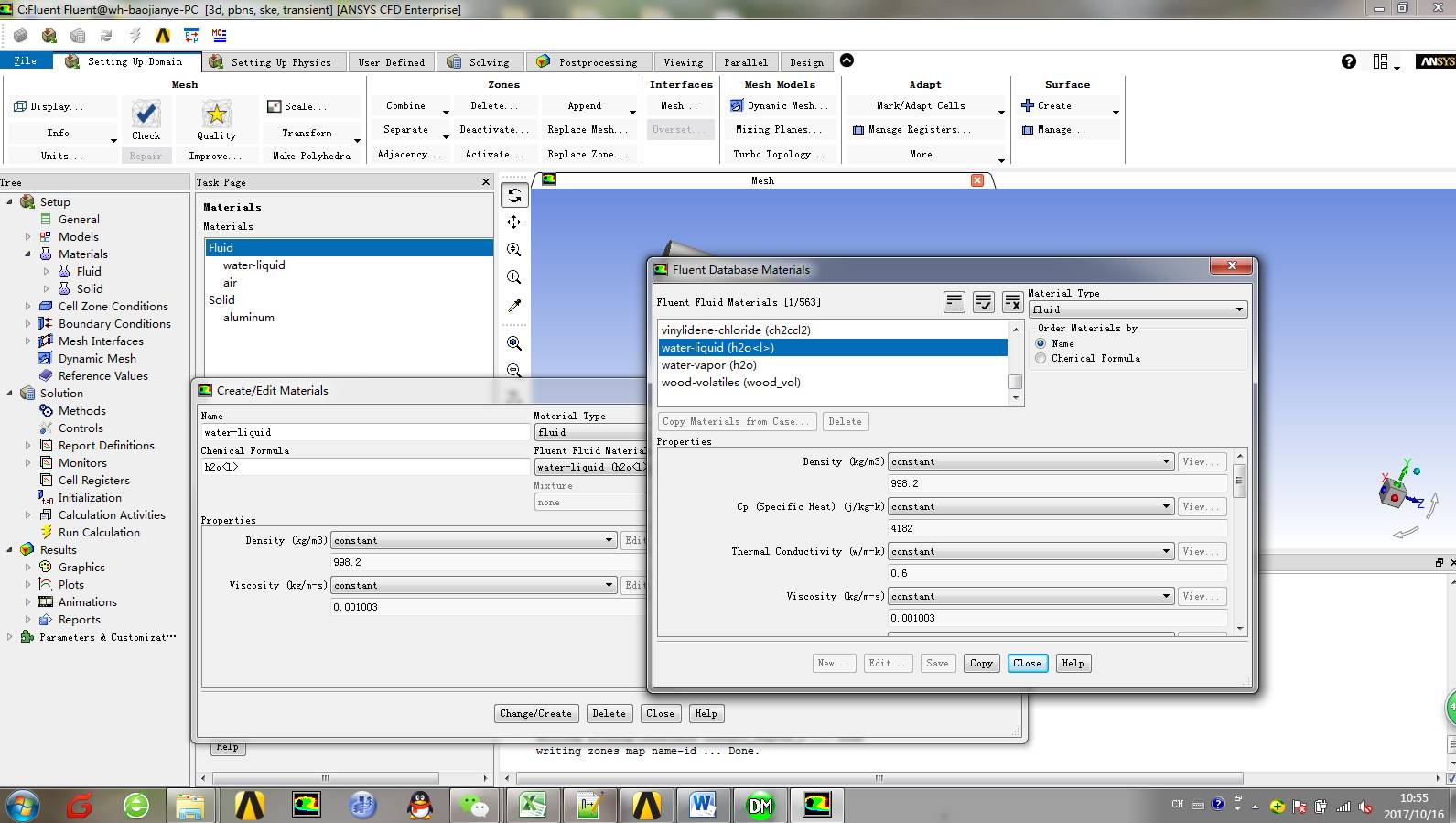Image resolution: width=1456 pixels, height=823 pixels.
Task: Open Density dropdown in Create/Edit Materials
Action: pyautogui.click(x=473, y=540)
